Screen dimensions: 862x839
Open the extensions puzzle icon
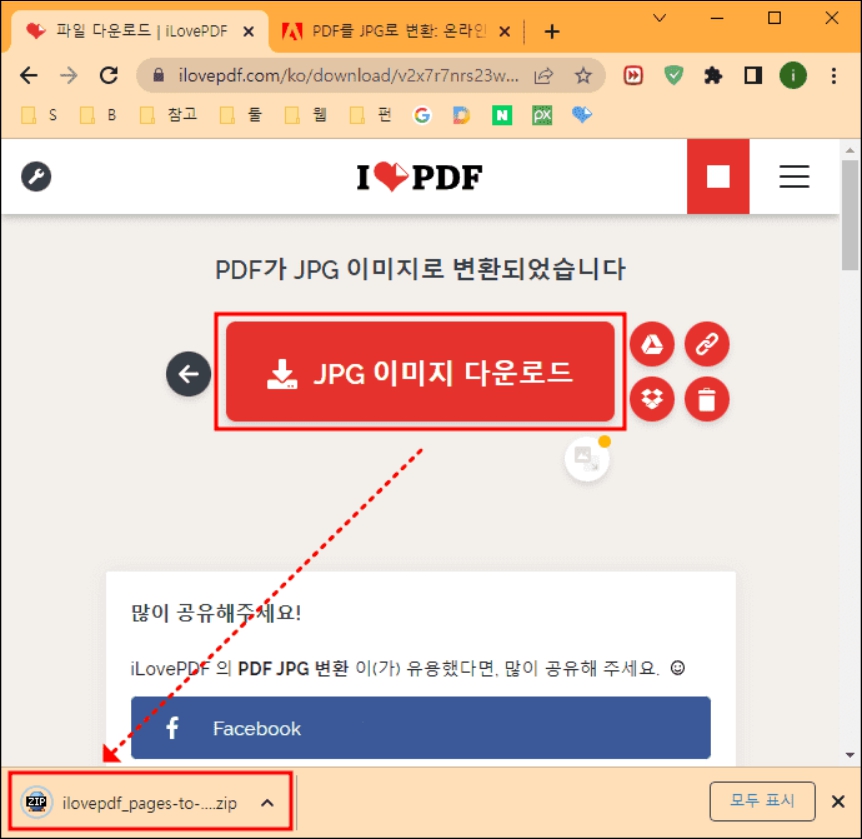click(713, 75)
